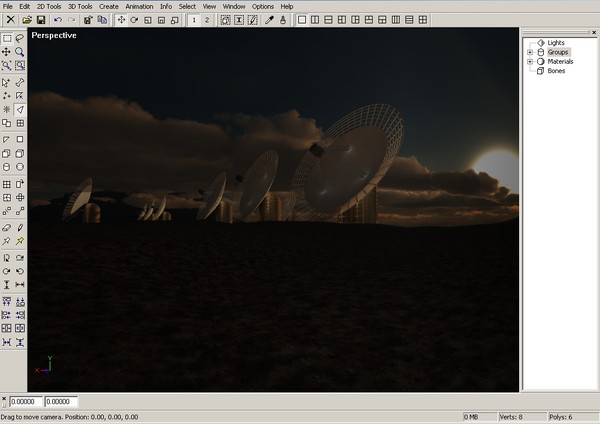
Task: Choose the two vertical panes viewport layout
Action: click(x=315, y=20)
